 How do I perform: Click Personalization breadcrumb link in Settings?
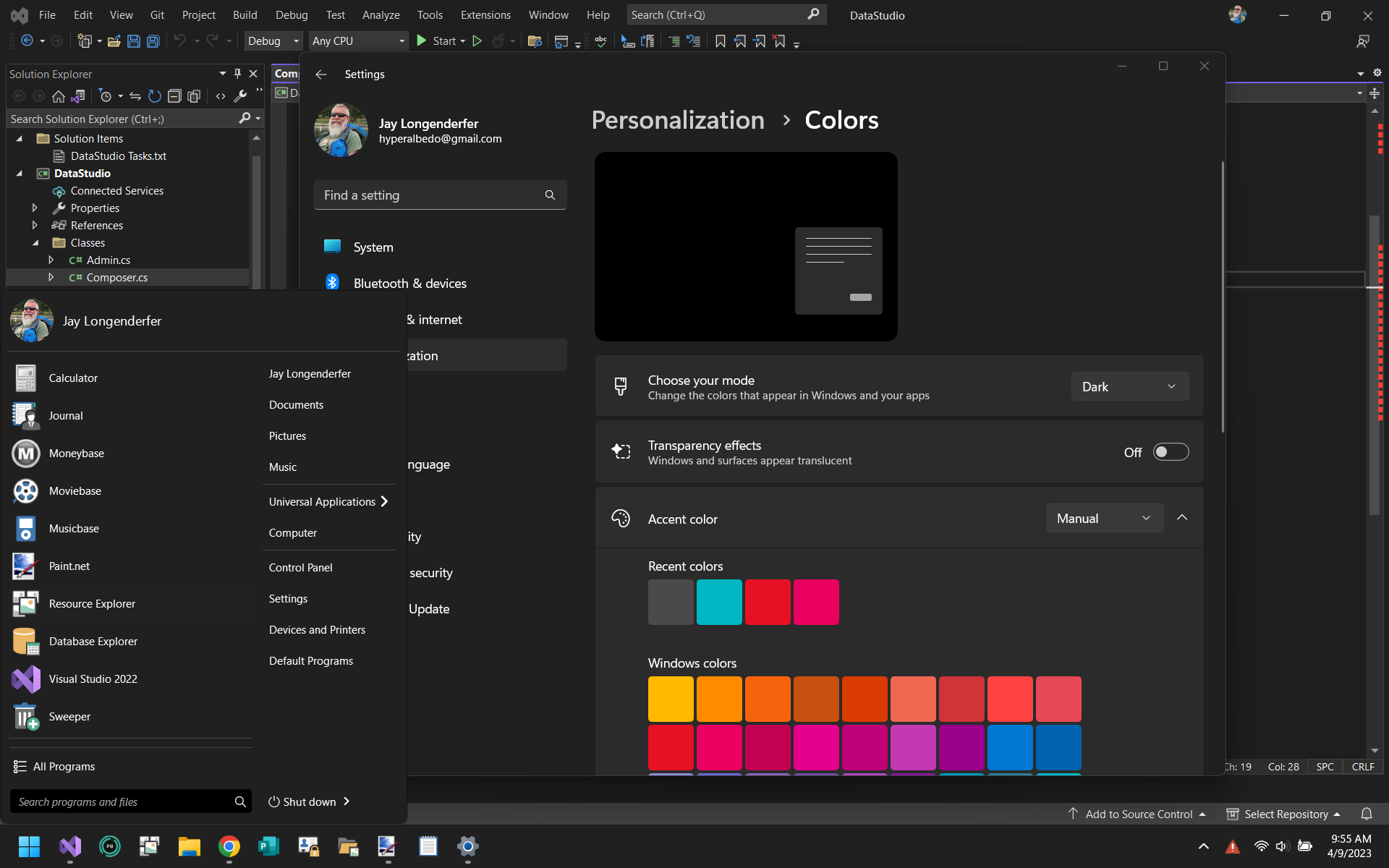pyautogui.click(x=678, y=120)
